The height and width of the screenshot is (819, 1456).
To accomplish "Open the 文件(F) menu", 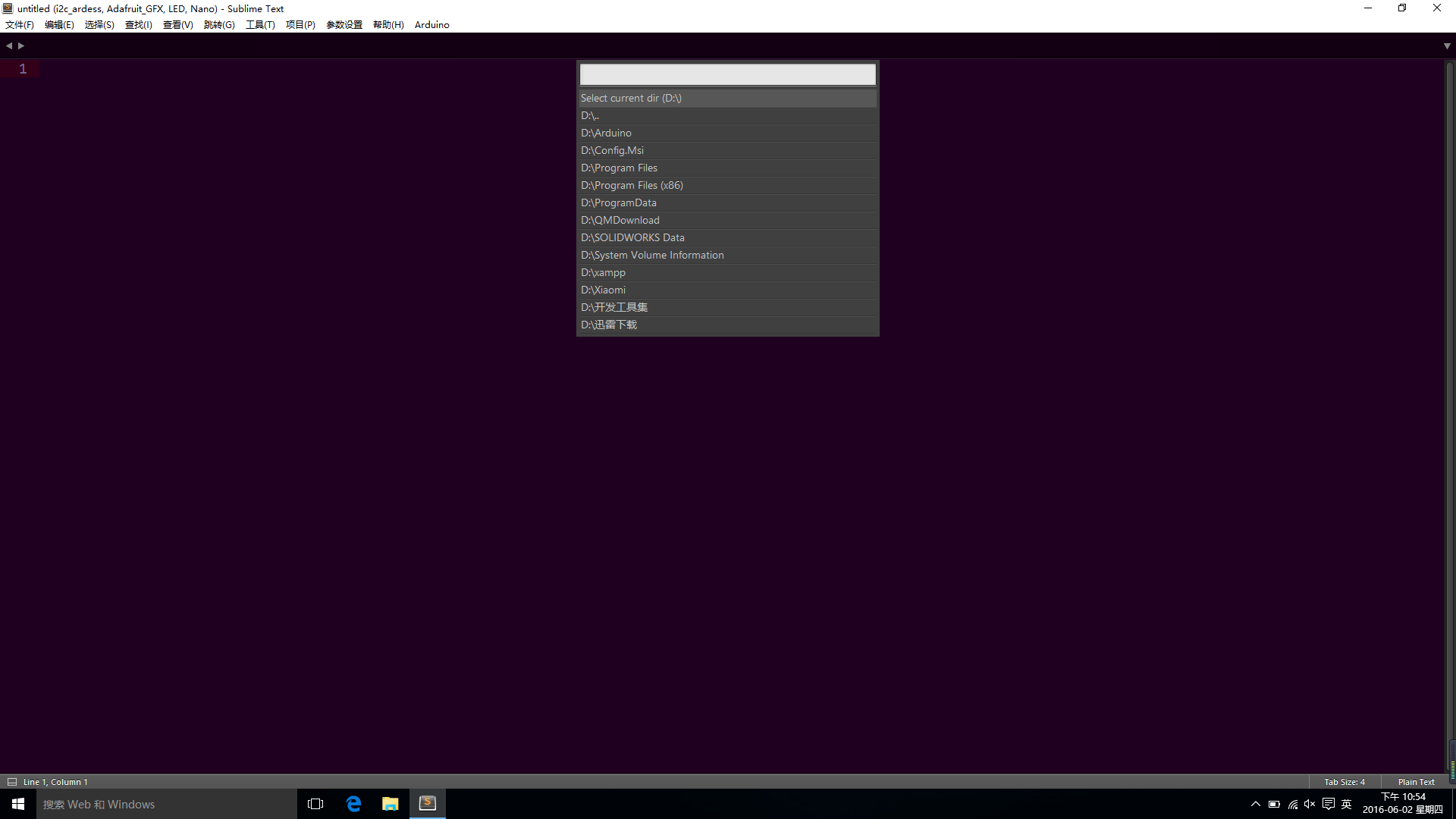I will click(x=20, y=24).
